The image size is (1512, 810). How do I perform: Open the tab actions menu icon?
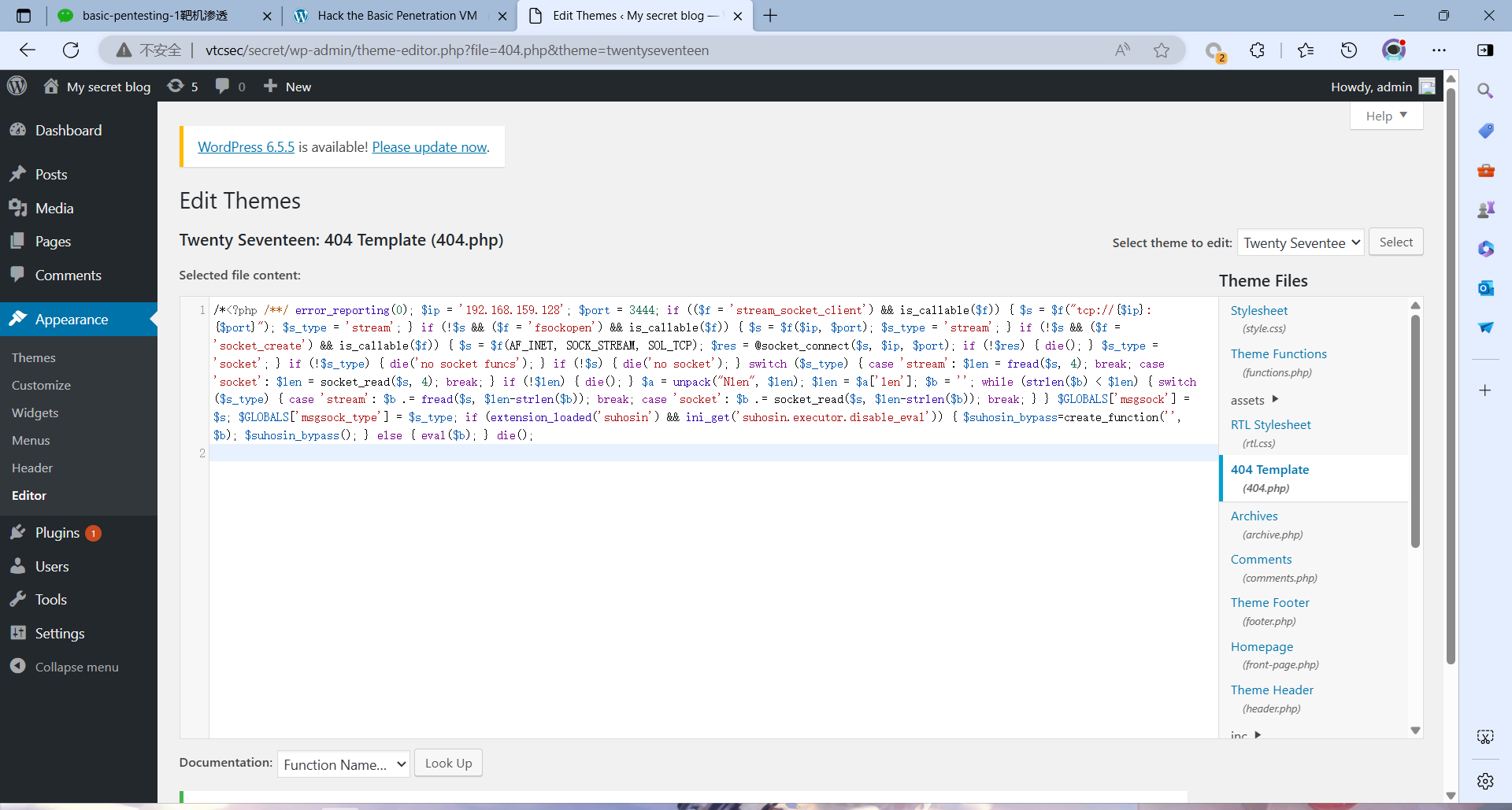click(24, 16)
